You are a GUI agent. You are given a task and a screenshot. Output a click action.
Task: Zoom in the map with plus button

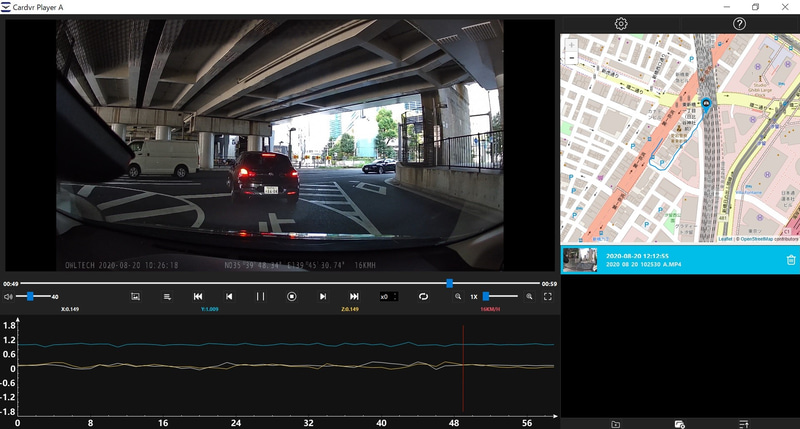point(571,45)
